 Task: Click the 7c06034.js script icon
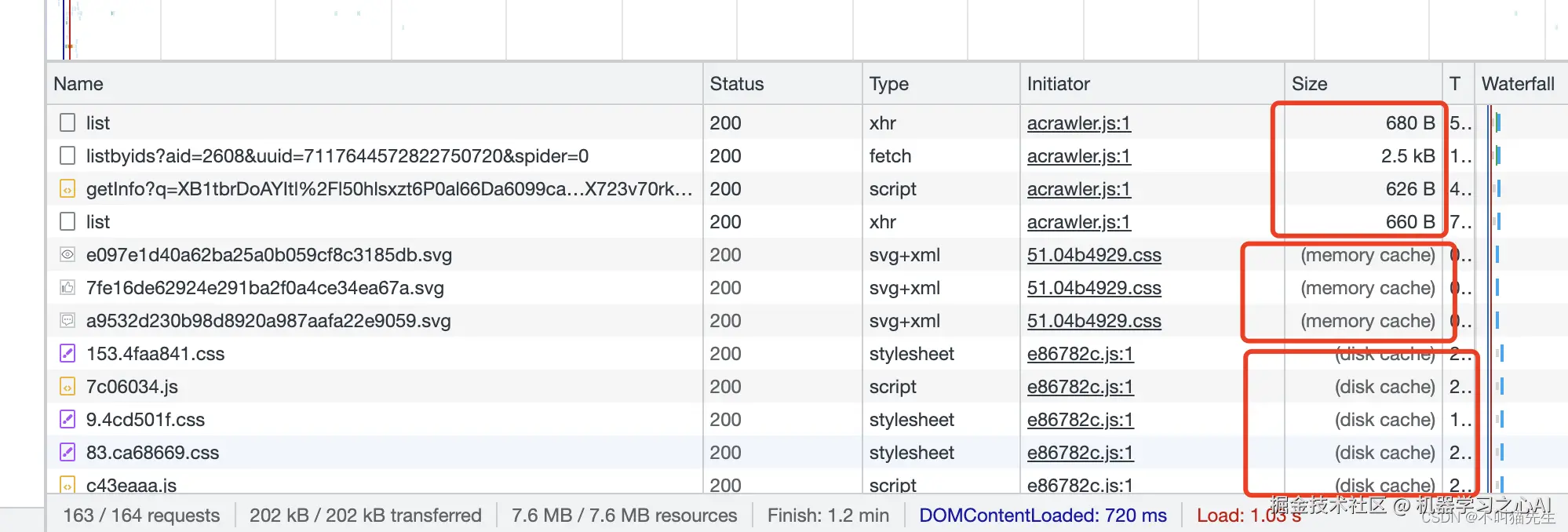point(68,387)
